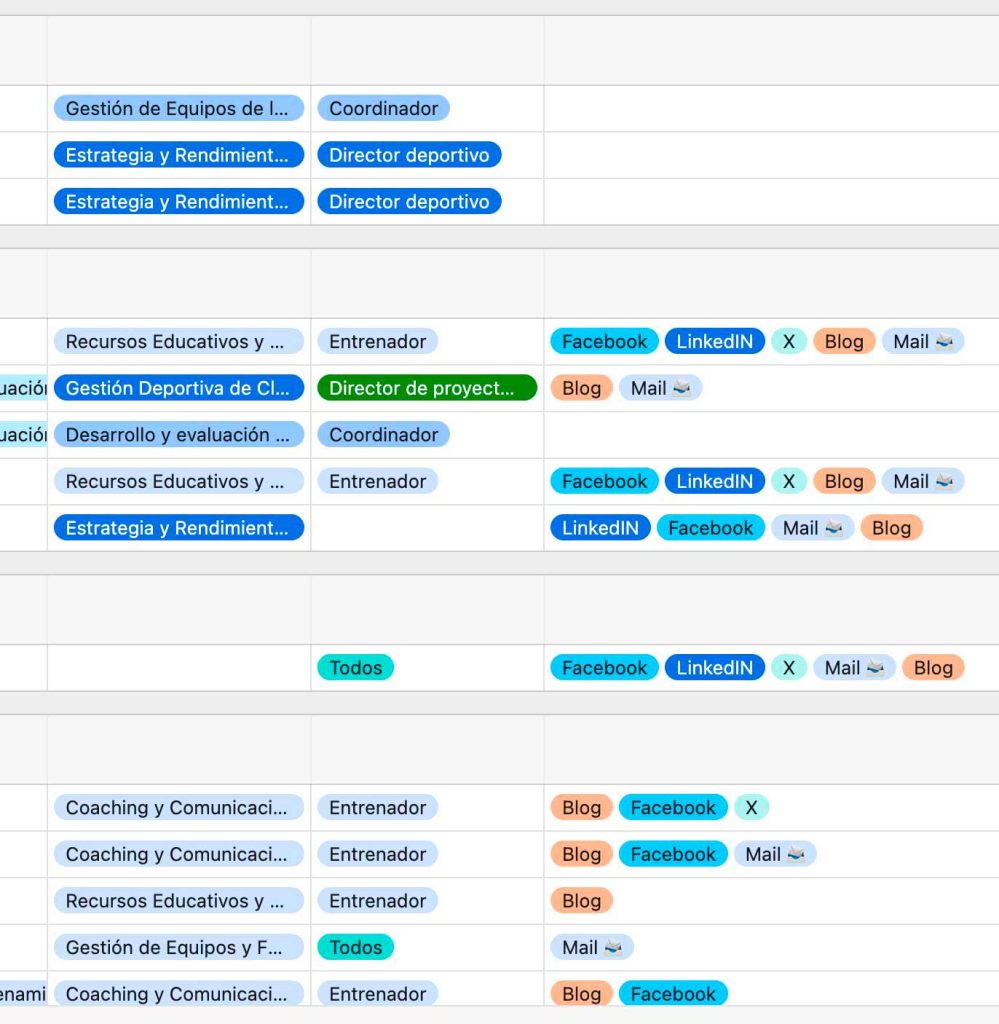Click the Todos tag beside Facebook and LinkedIN
The height and width of the screenshot is (1024, 999).
pyautogui.click(x=355, y=667)
